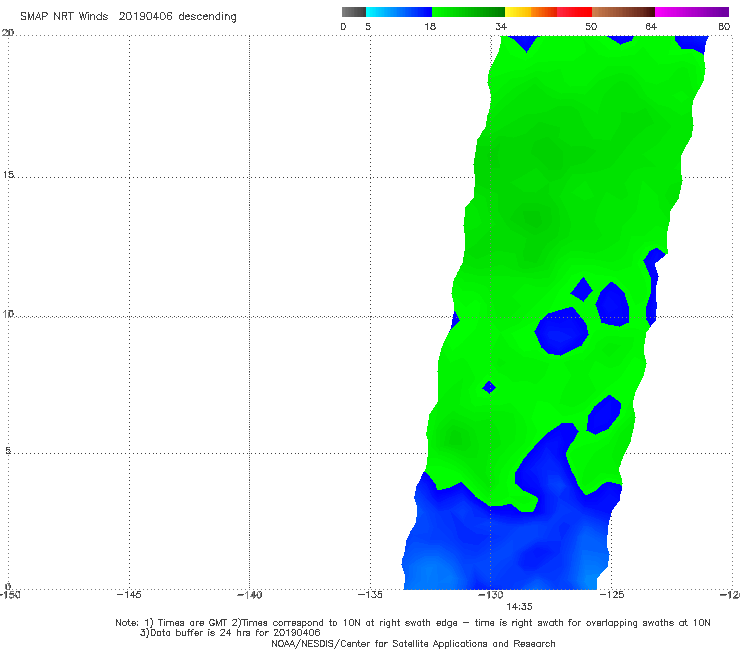Click the word "descending" in the title
The height and width of the screenshot is (650, 740).
tap(207, 17)
